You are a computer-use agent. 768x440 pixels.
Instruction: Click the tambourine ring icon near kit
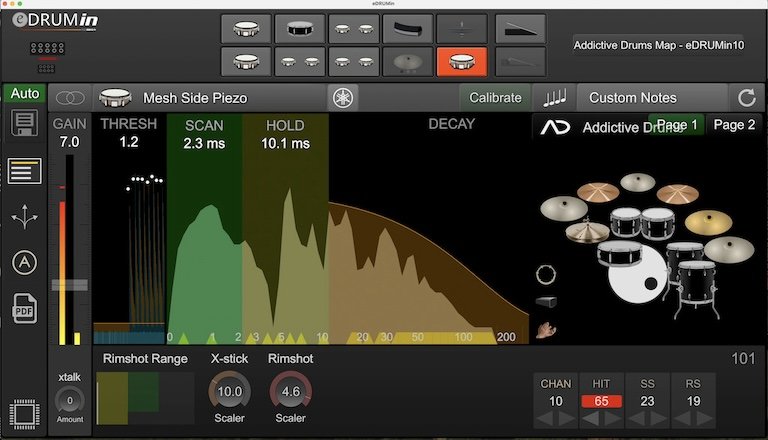pos(546,275)
